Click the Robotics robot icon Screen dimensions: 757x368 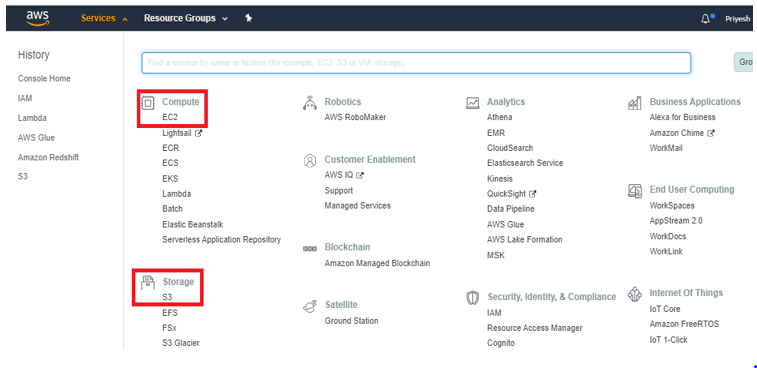point(309,103)
